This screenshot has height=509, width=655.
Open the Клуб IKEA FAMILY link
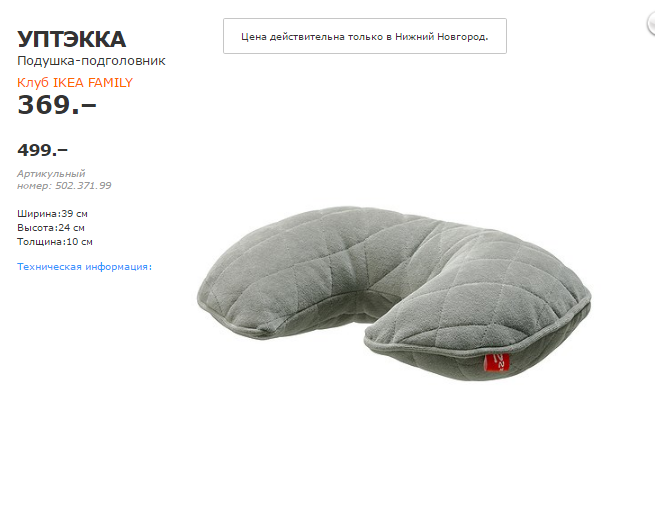click(x=75, y=82)
